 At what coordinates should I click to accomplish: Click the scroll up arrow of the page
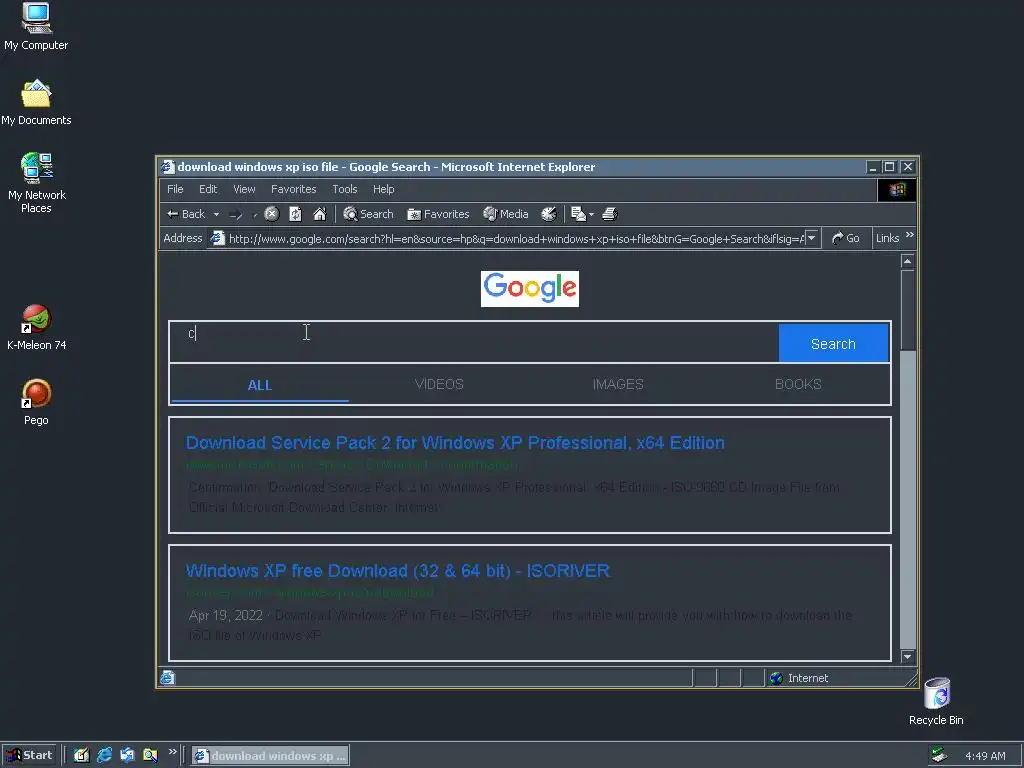tap(907, 261)
